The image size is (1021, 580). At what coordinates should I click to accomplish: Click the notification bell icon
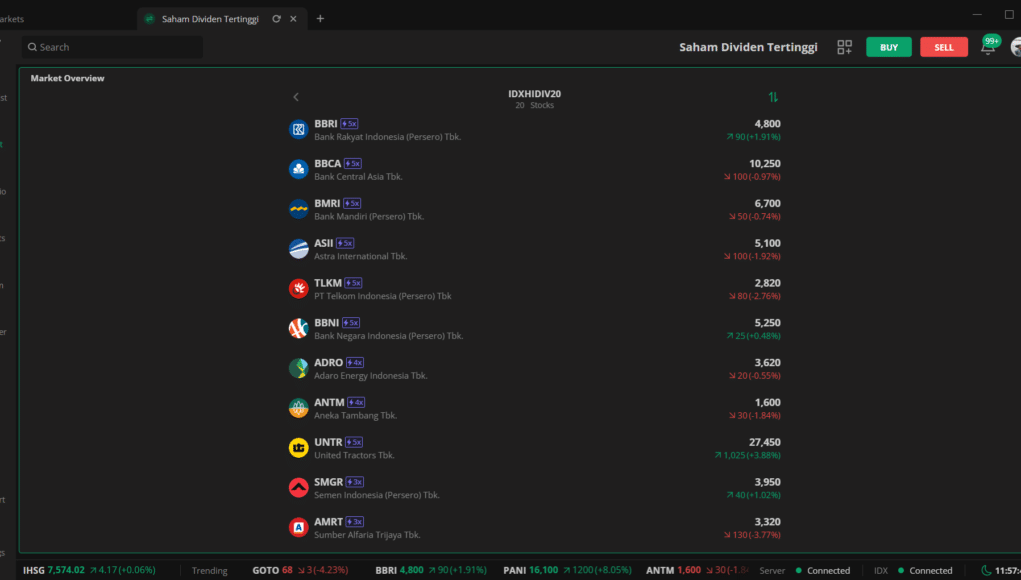[x=988, y=46]
